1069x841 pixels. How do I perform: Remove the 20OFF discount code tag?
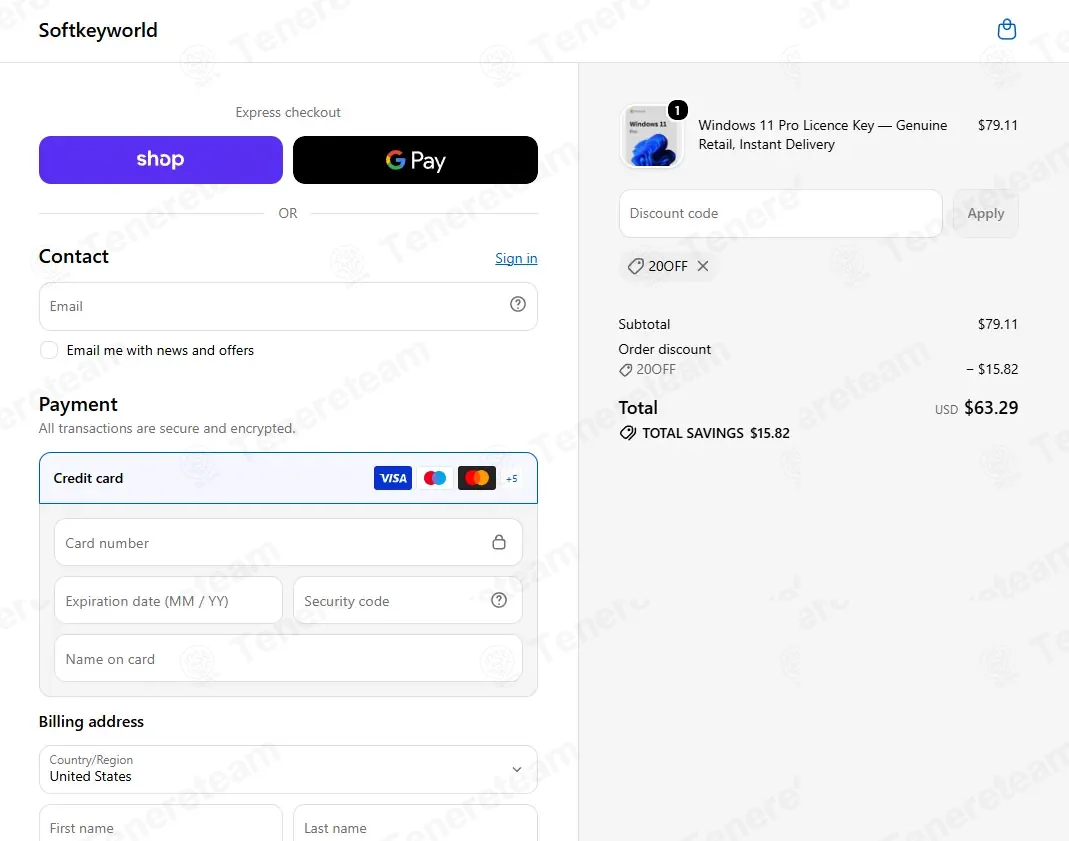[703, 266]
